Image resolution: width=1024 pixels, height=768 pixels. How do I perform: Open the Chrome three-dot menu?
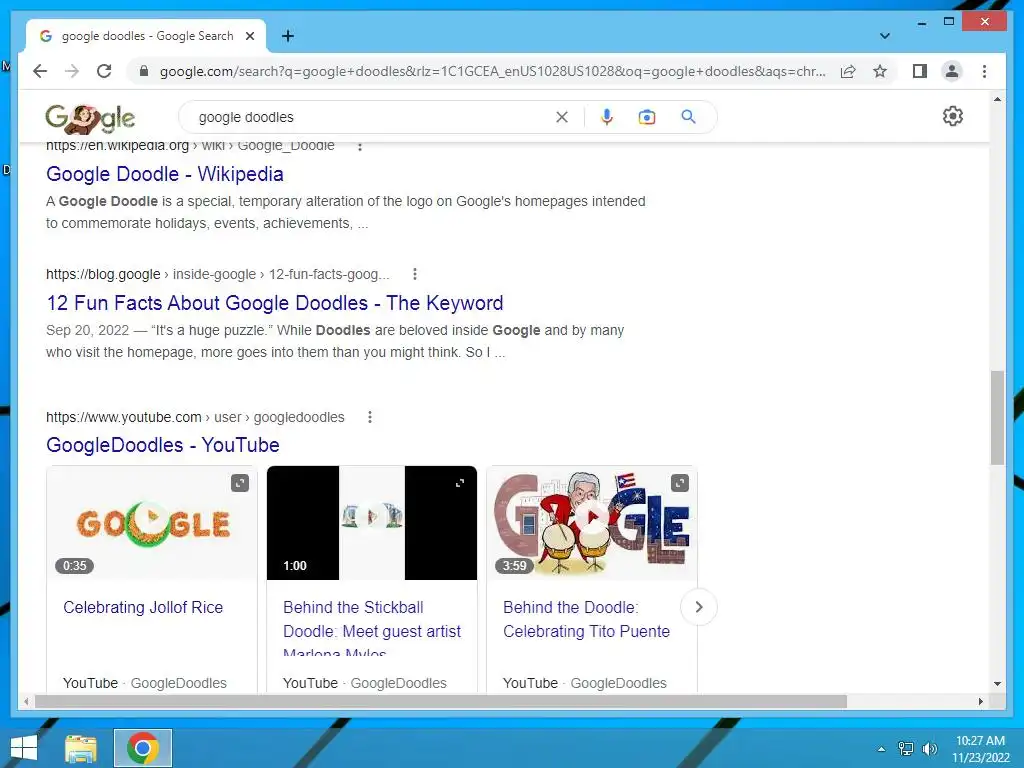click(984, 71)
